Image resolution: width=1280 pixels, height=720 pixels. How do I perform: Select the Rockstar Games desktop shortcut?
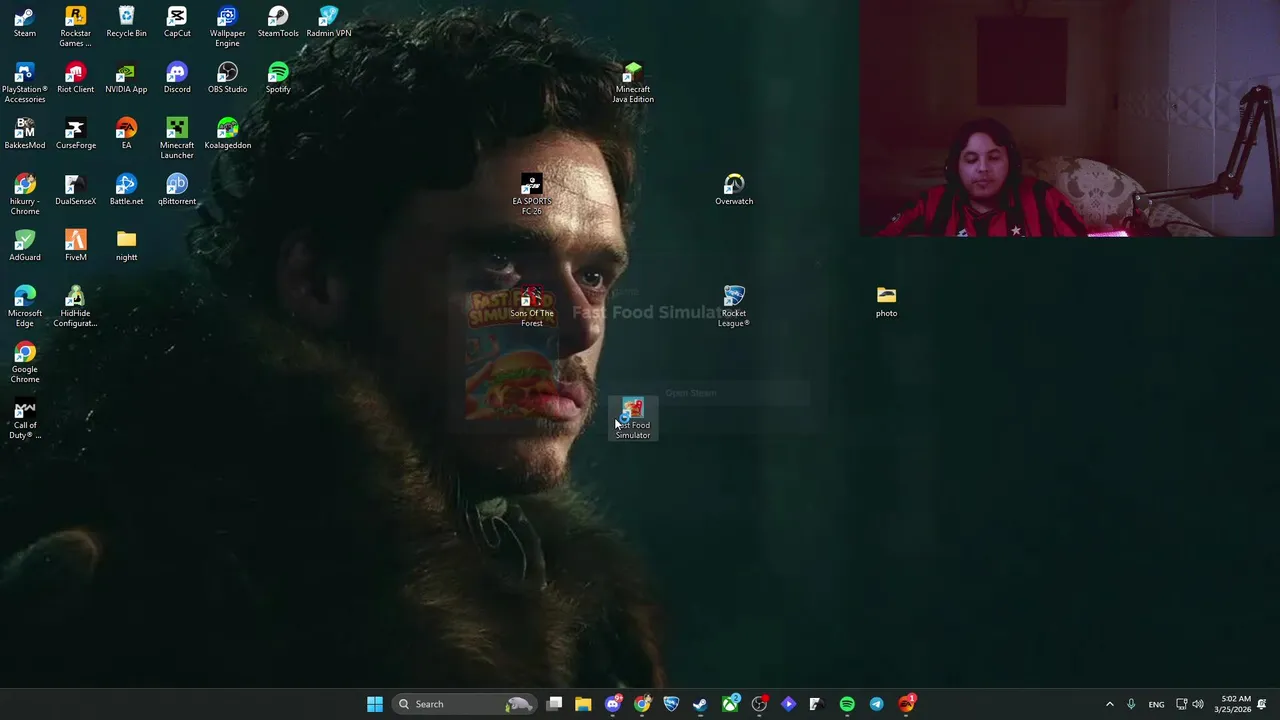75,26
